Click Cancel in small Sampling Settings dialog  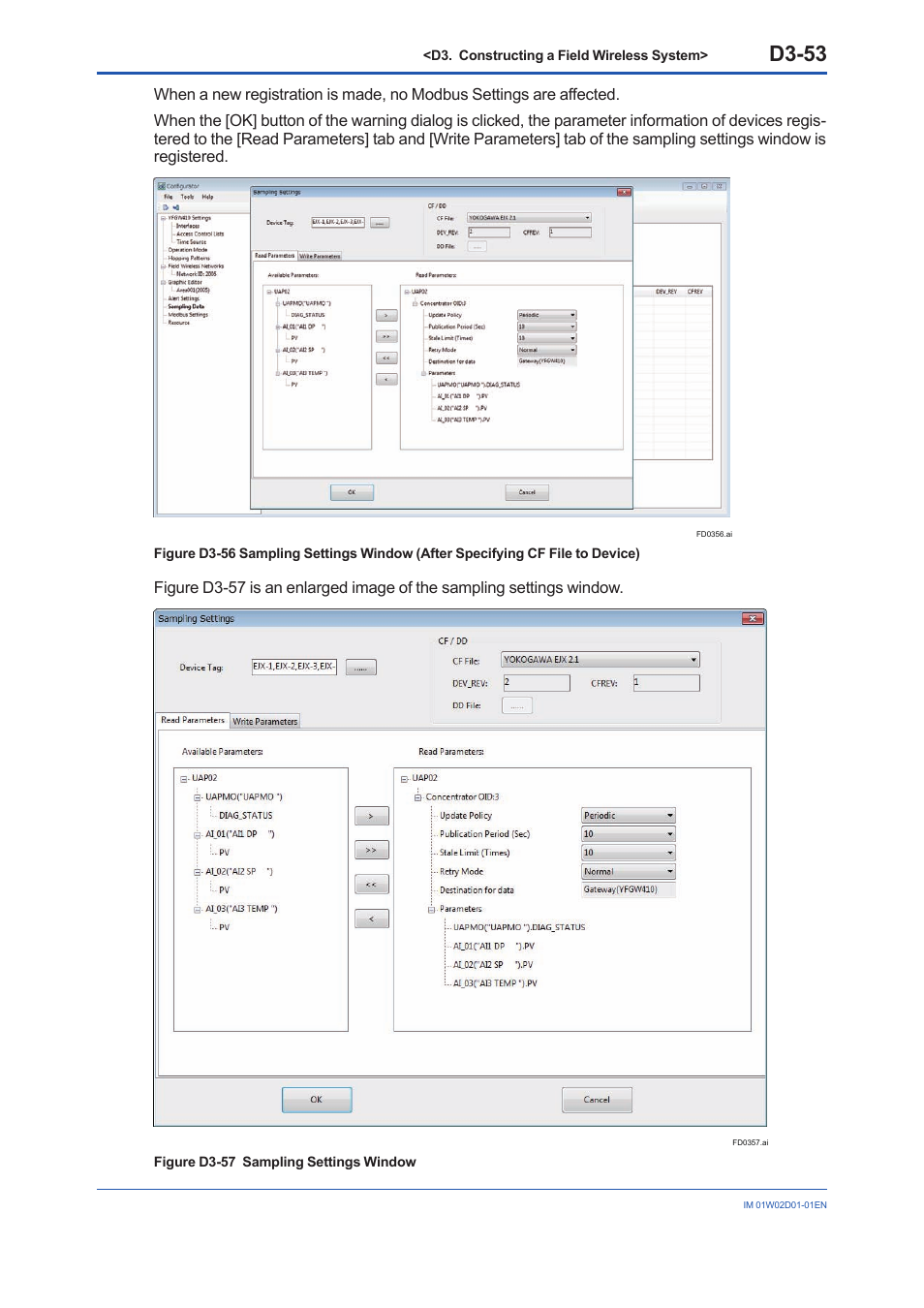click(527, 492)
